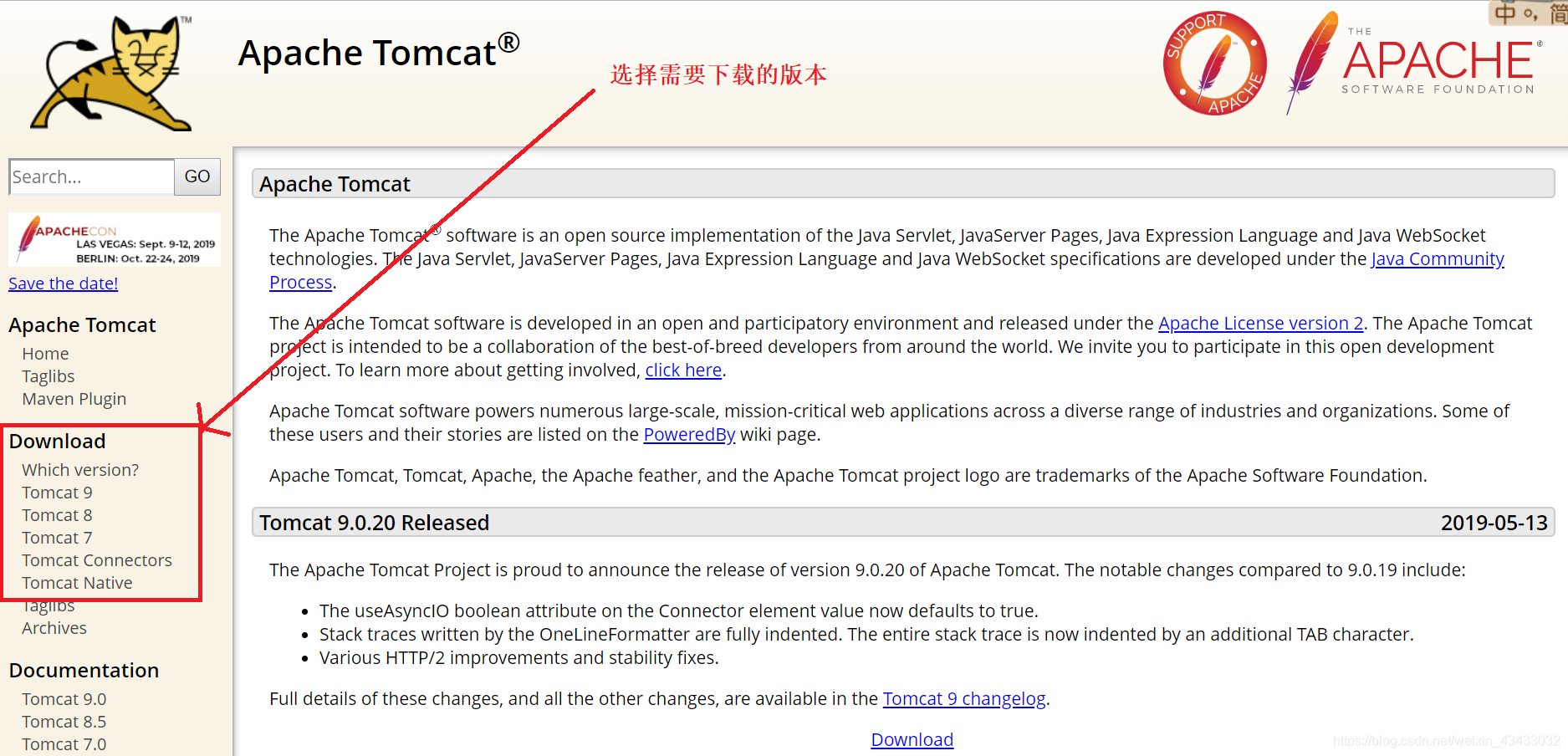
Task: Click the Download sidebar heading
Action: tap(57, 442)
